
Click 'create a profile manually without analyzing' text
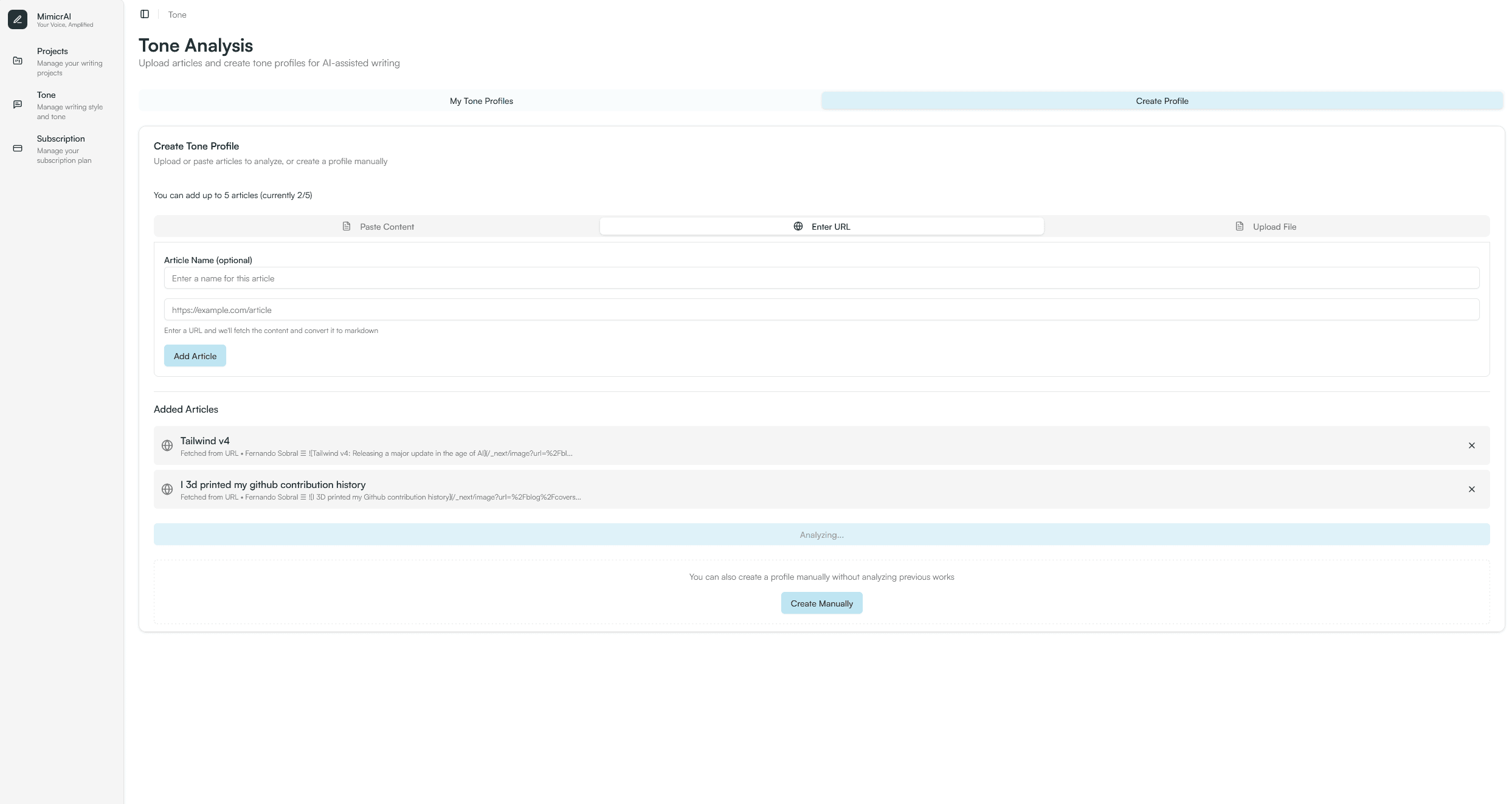(822, 577)
